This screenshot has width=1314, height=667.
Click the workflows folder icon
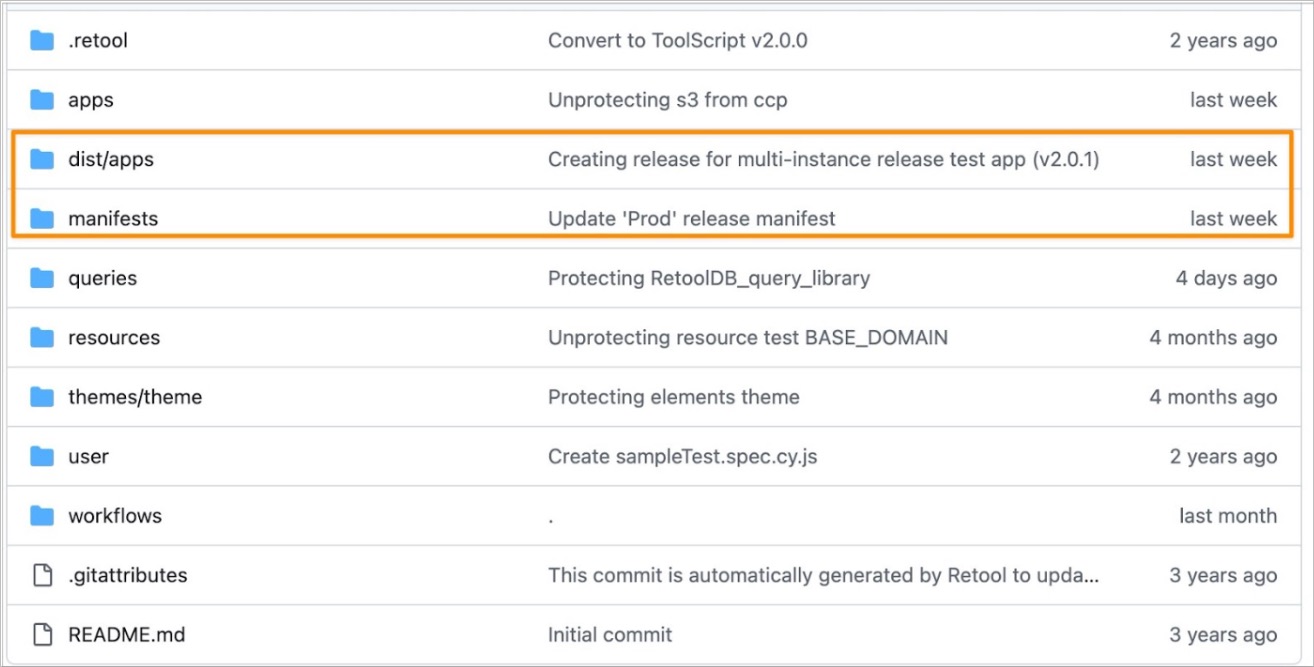click(x=41, y=516)
